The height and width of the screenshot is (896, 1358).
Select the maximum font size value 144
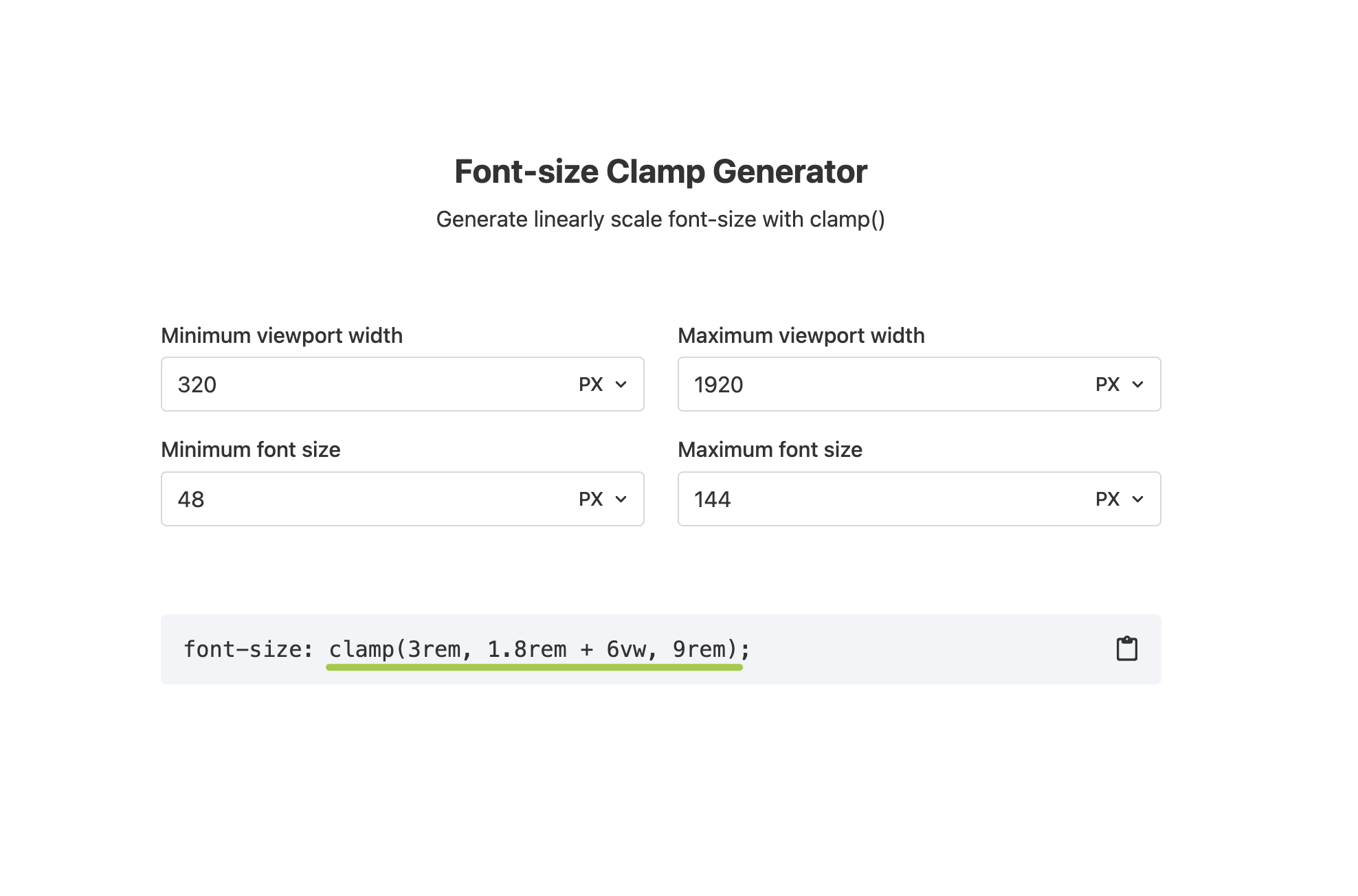(x=713, y=499)
